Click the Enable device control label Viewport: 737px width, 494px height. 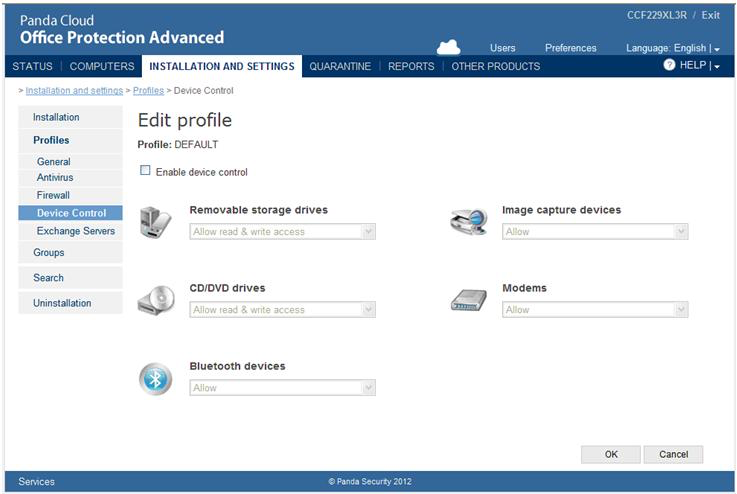[202, 172]
